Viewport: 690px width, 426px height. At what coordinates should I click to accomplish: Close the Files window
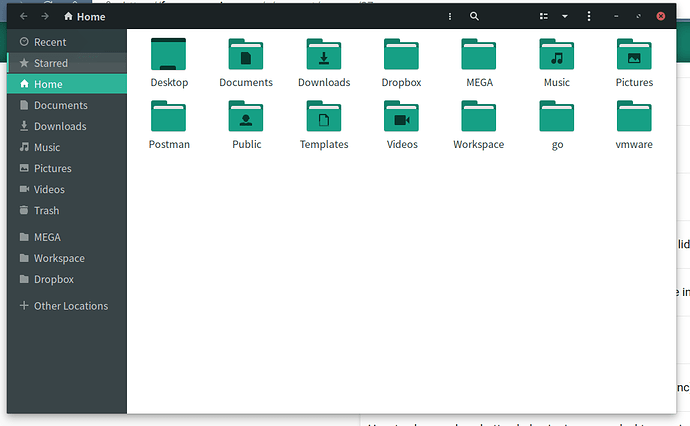[661, 16]
